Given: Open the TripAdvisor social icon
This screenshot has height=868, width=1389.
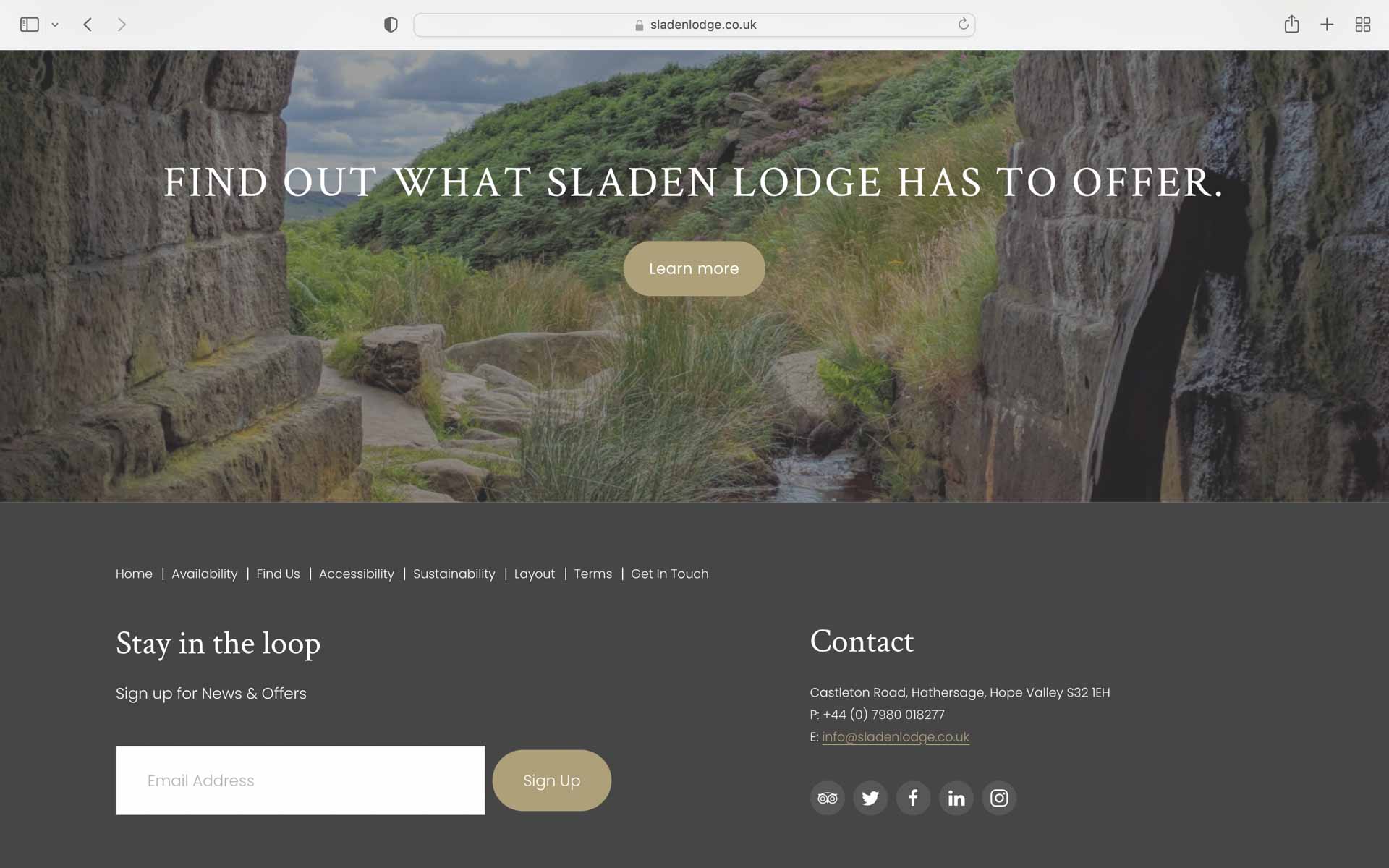Looking at the screenshot, I should 827,798.
